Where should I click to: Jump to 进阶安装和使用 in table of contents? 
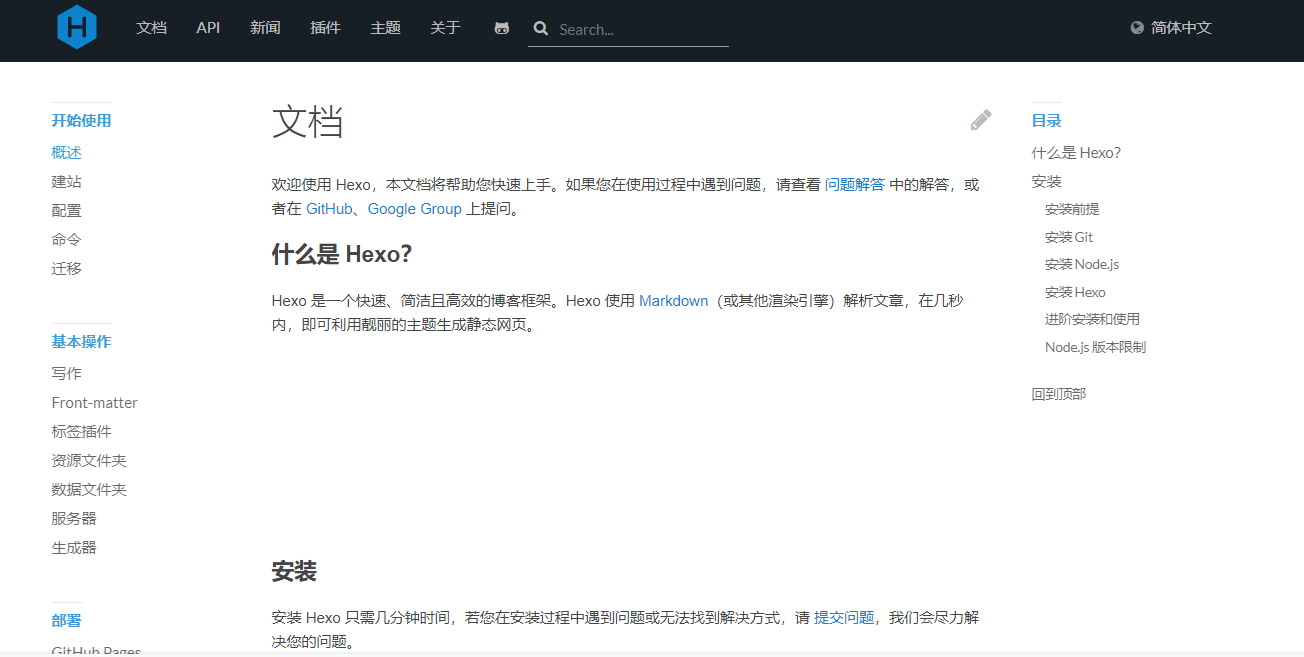[1092, 320]
